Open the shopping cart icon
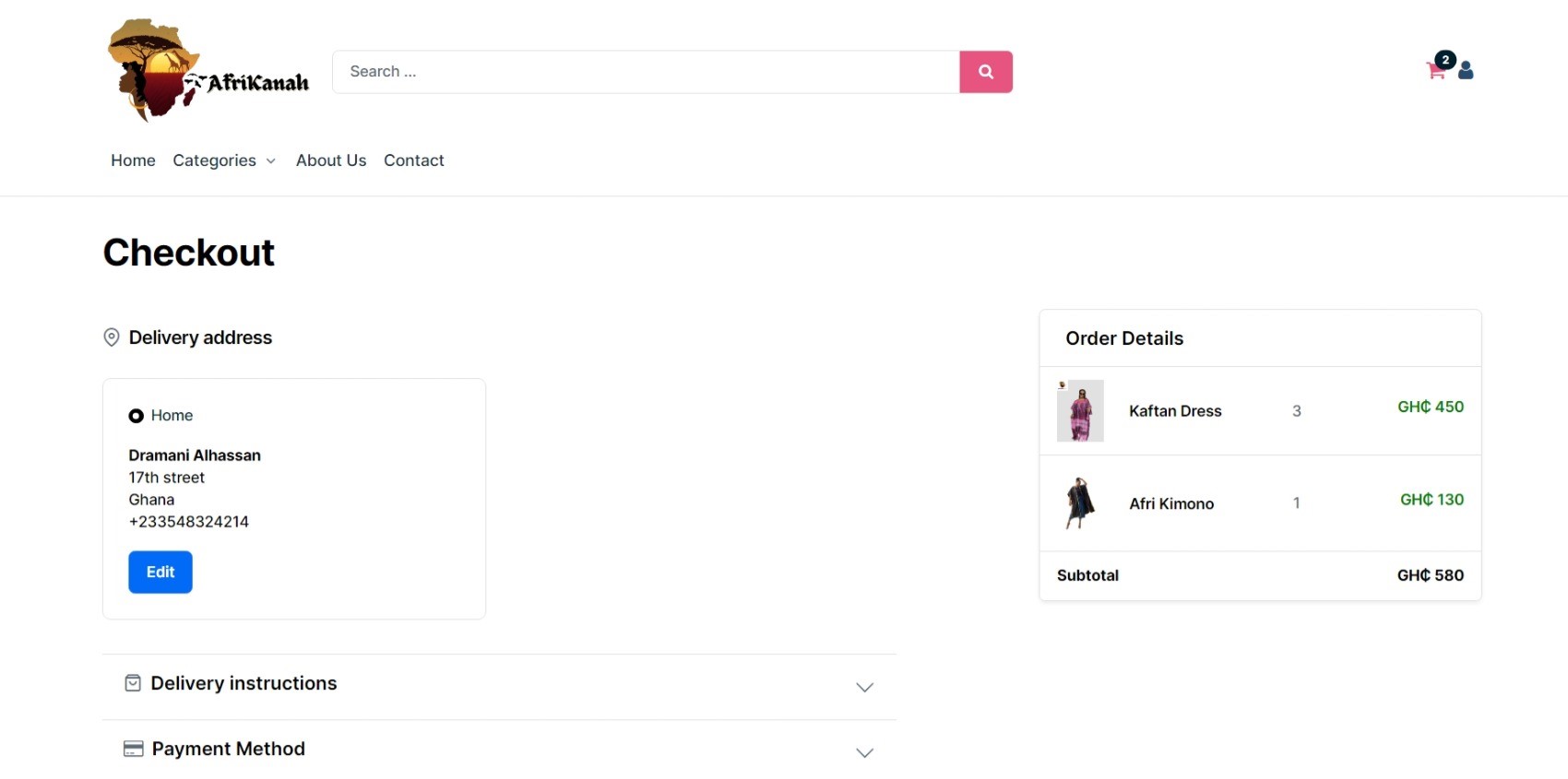The height and width of the screenshot is (779, 1568). point(1435,71)
